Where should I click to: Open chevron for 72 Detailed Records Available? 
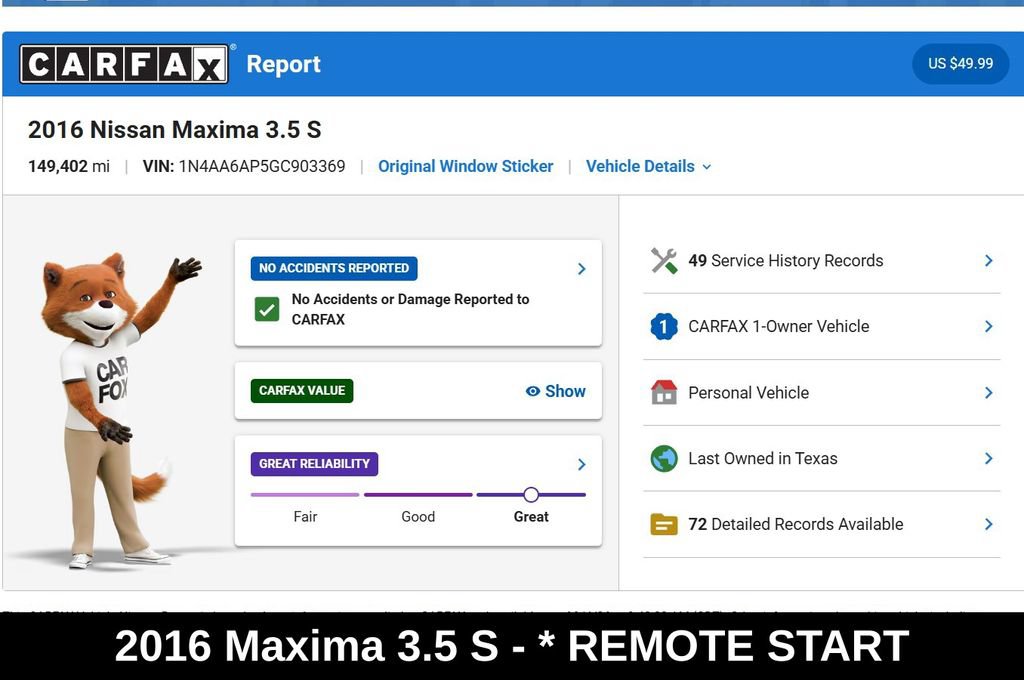[988, 525]
